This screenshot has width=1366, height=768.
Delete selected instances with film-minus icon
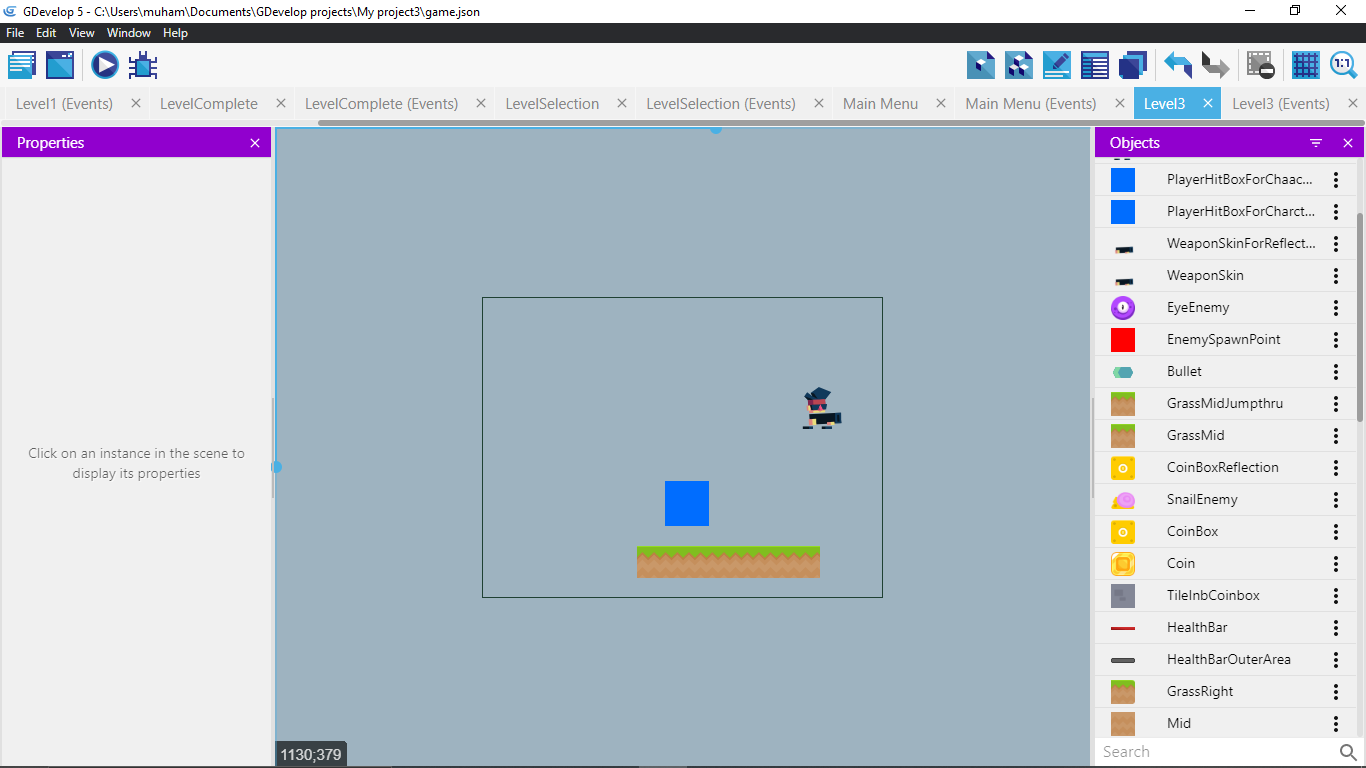1261,65
